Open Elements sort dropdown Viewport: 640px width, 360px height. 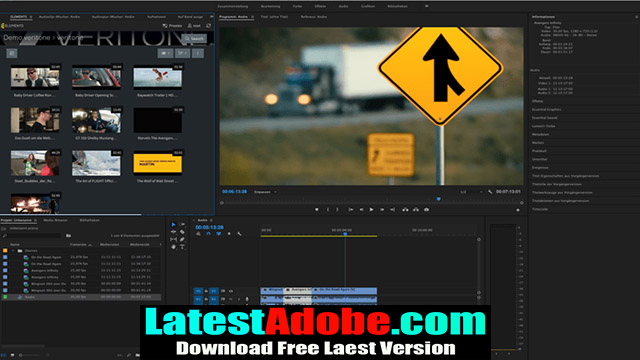click(182, 53)
